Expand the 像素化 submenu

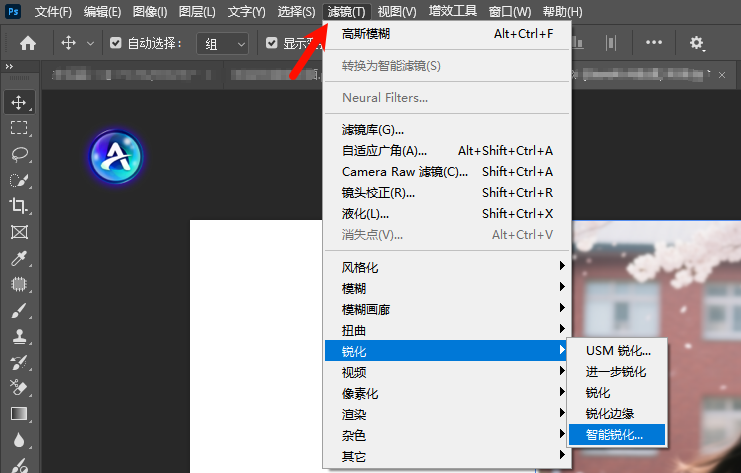[447, 393]
